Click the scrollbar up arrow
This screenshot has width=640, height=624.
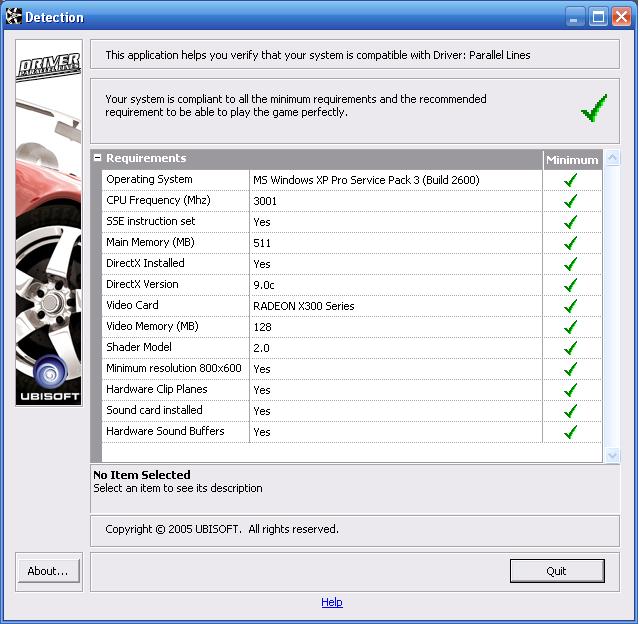click(613, 158)
